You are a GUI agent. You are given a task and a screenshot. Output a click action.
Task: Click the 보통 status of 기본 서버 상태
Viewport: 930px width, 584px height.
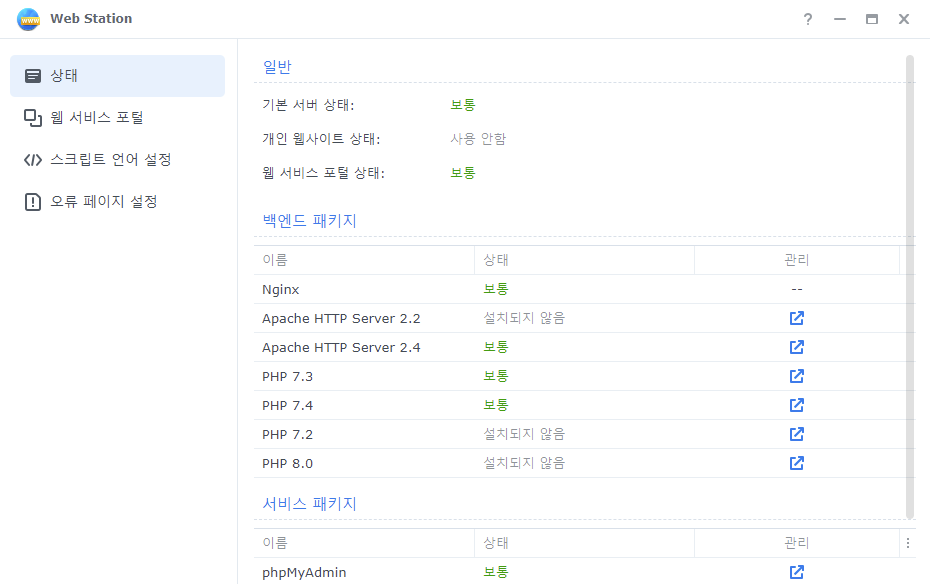coord(463,106)
